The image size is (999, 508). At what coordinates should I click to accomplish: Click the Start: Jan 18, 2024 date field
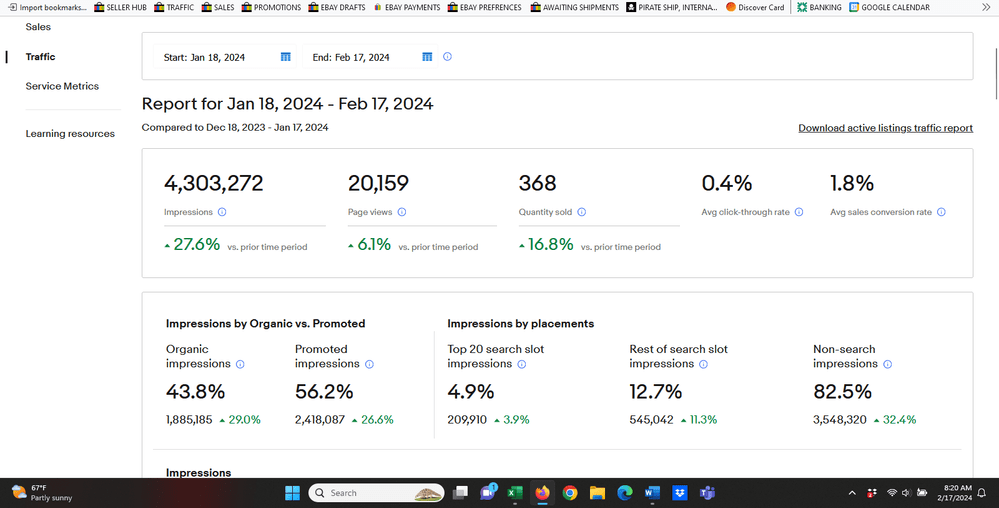tap(224, 57)
